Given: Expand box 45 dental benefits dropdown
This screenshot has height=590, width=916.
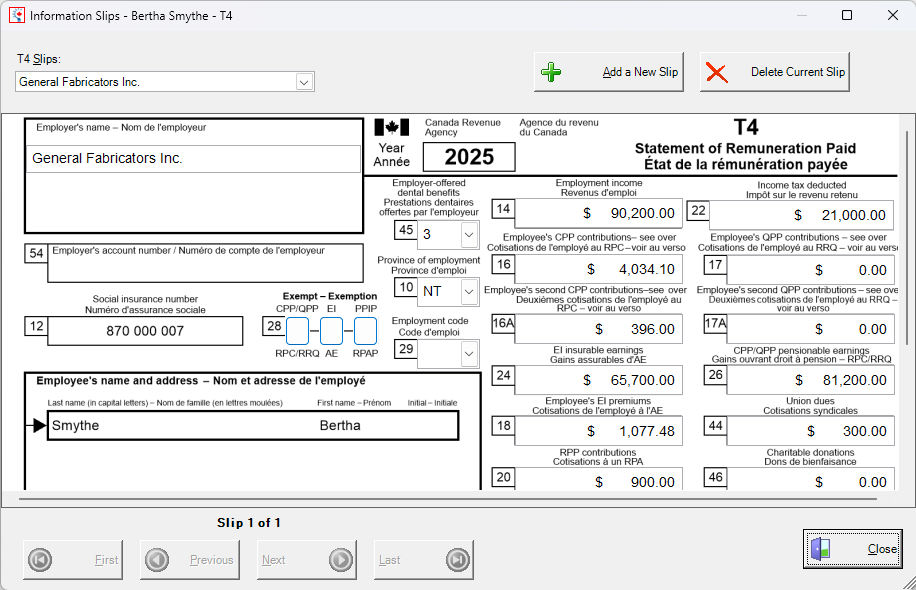Looking at the screenshot, I should click(x=469, y=234).
